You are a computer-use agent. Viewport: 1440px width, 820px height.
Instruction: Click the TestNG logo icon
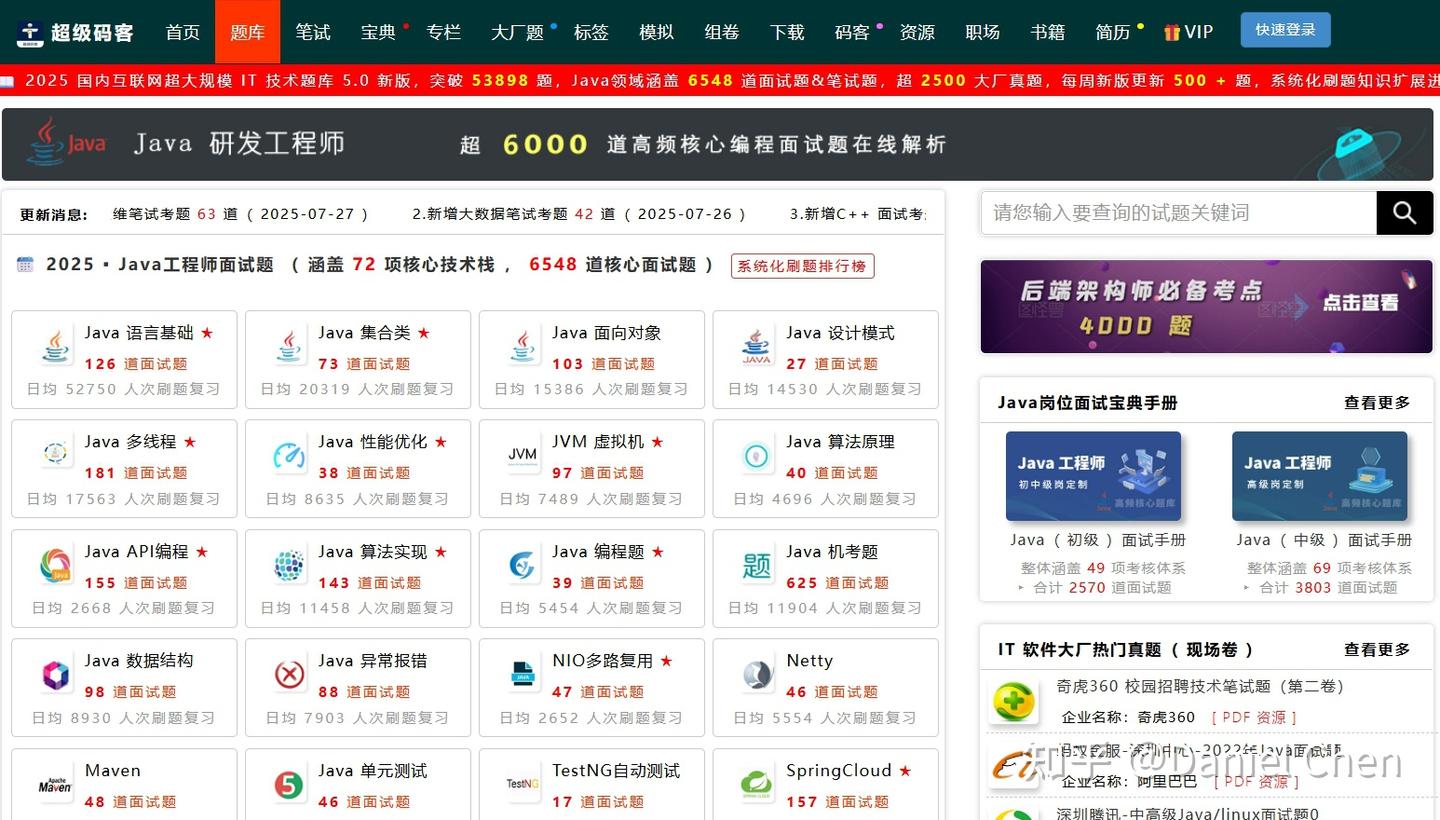pyautogui.click(x=521, y=784)
